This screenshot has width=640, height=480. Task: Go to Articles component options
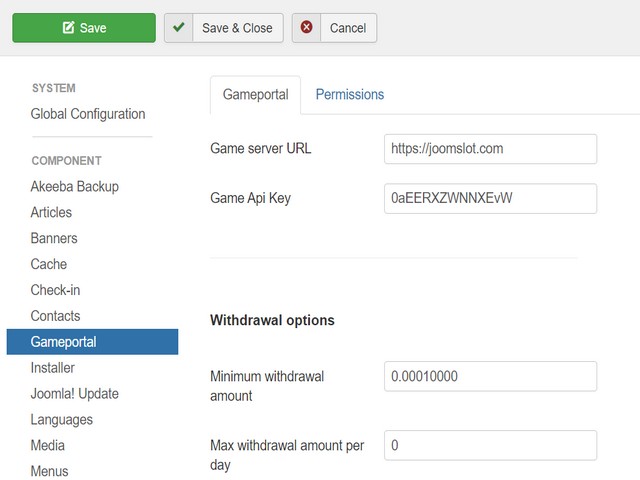51,212
